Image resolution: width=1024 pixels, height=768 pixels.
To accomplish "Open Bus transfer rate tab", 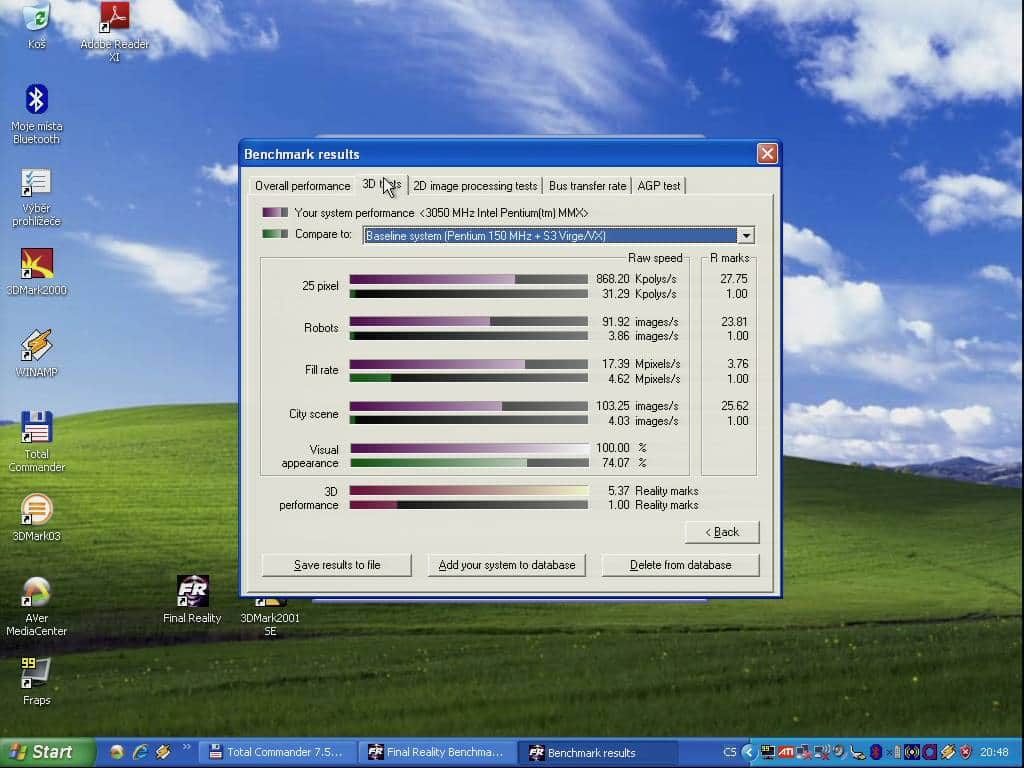I will 587,186.
